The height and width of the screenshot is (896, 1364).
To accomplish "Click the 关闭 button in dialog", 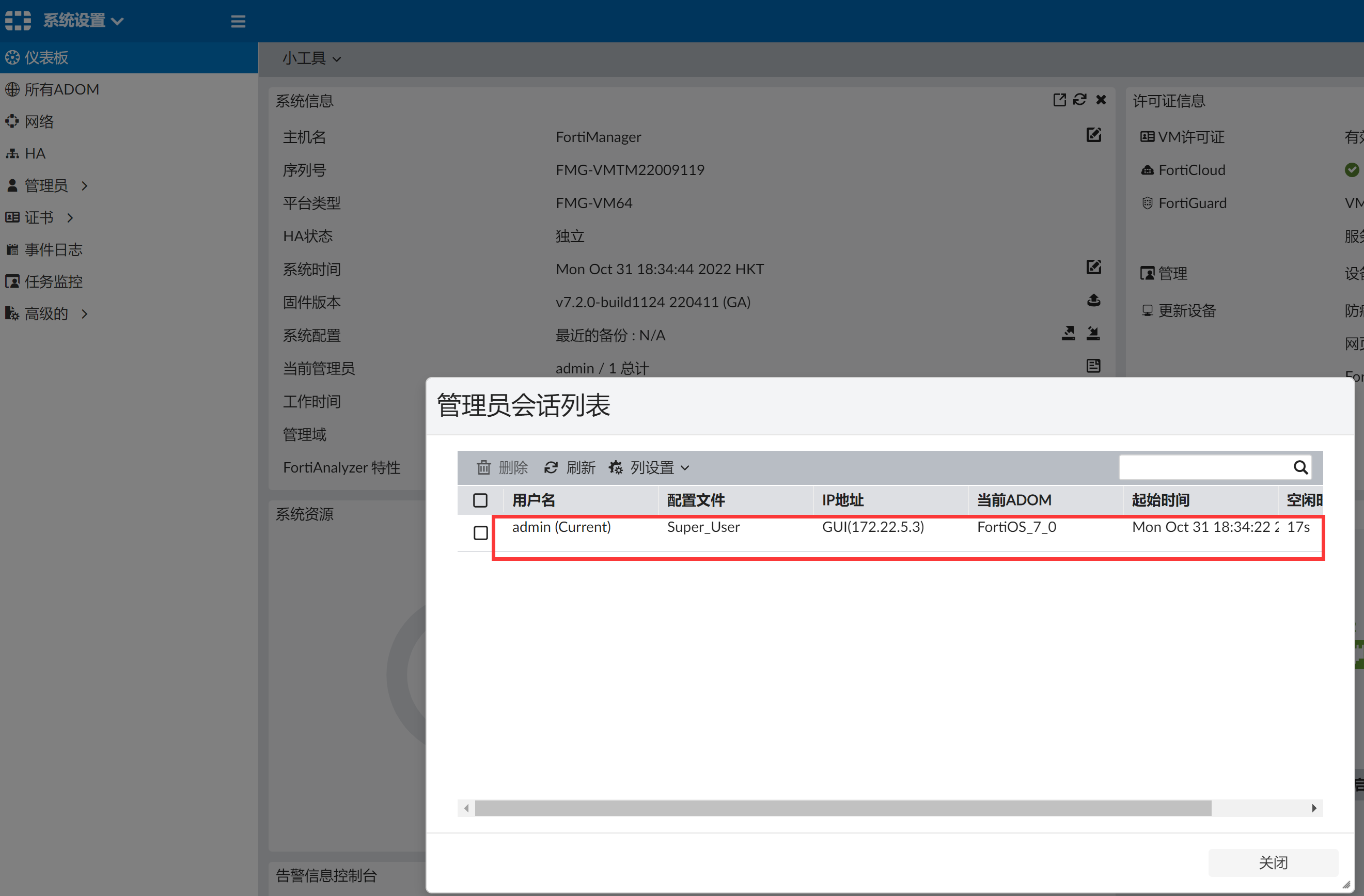I will pyautogui.click(x=1272, y=862).
